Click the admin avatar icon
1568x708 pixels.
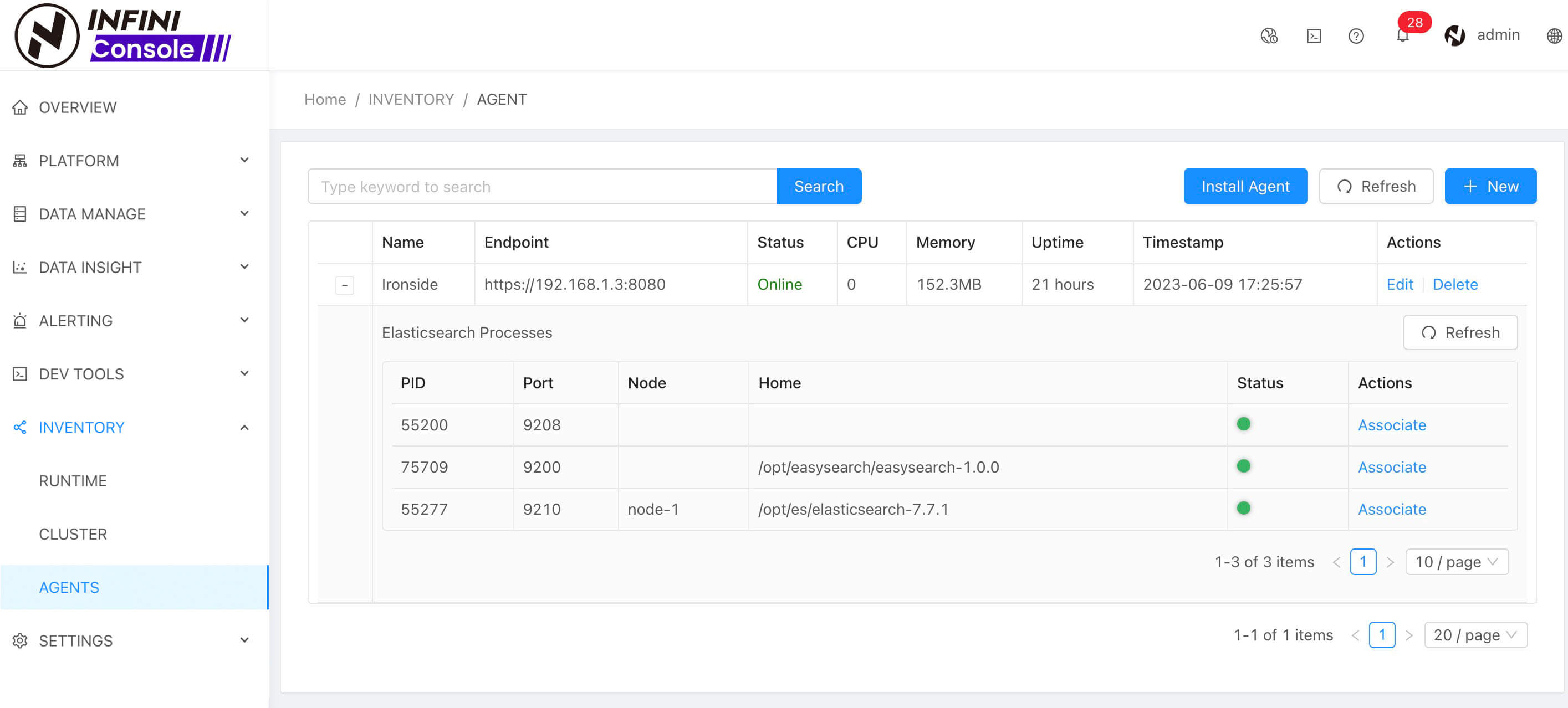point(1454,35)
